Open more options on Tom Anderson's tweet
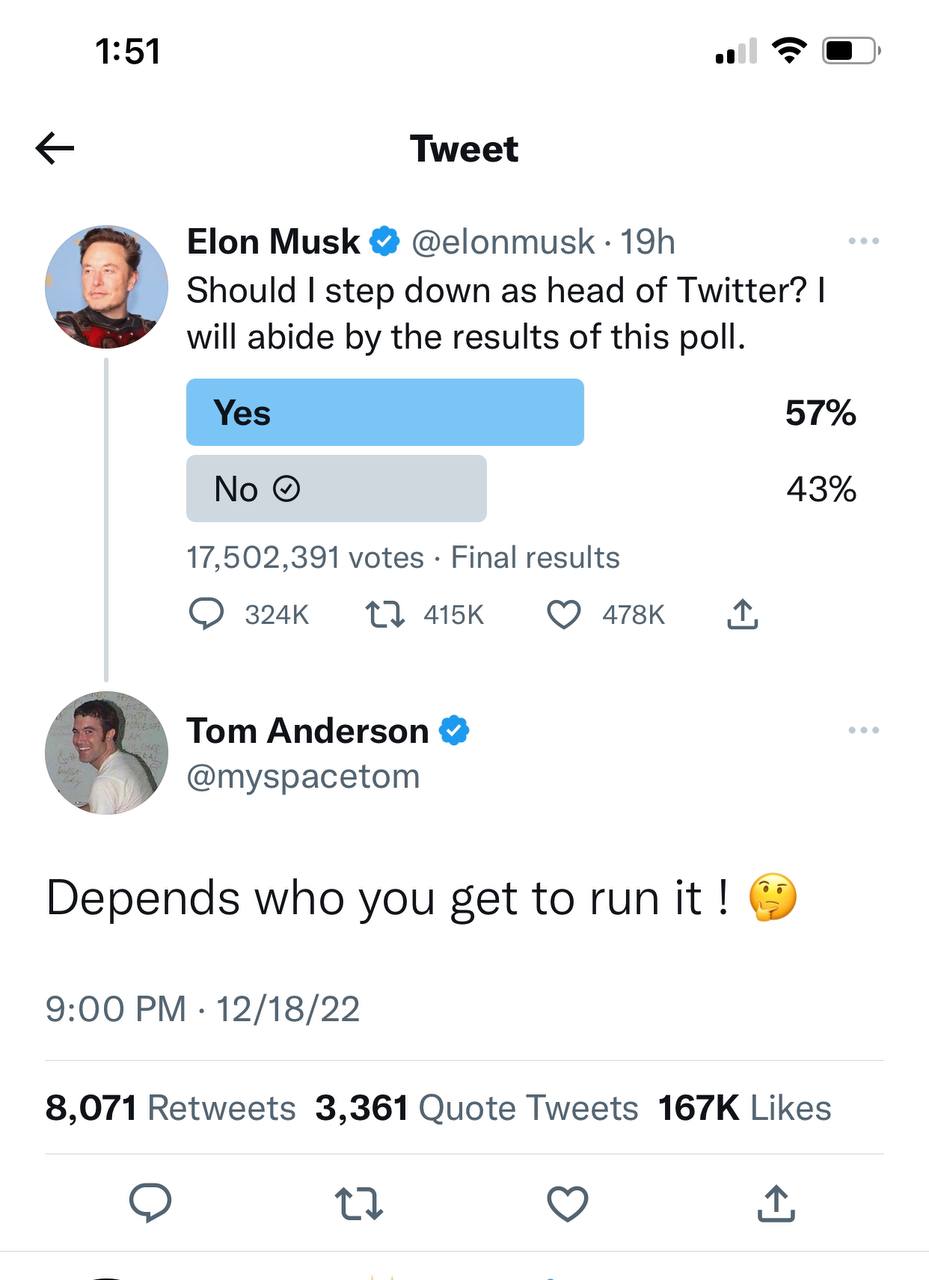 [862, 731]
